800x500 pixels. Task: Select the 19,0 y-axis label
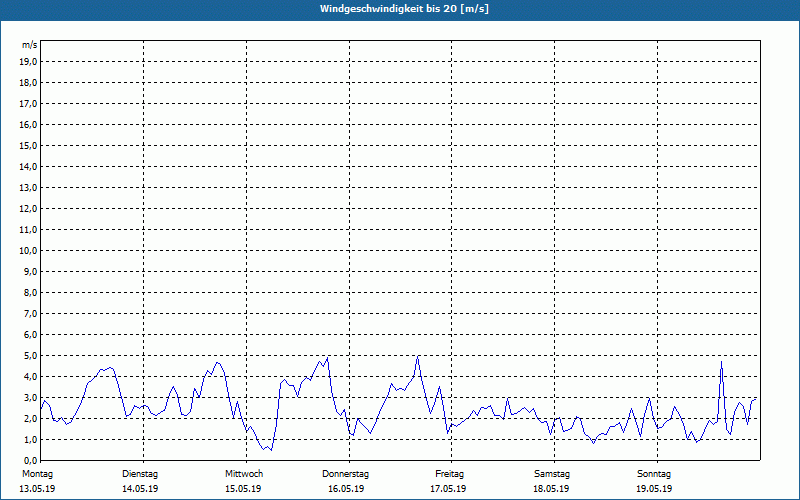[x=28, y=62]
